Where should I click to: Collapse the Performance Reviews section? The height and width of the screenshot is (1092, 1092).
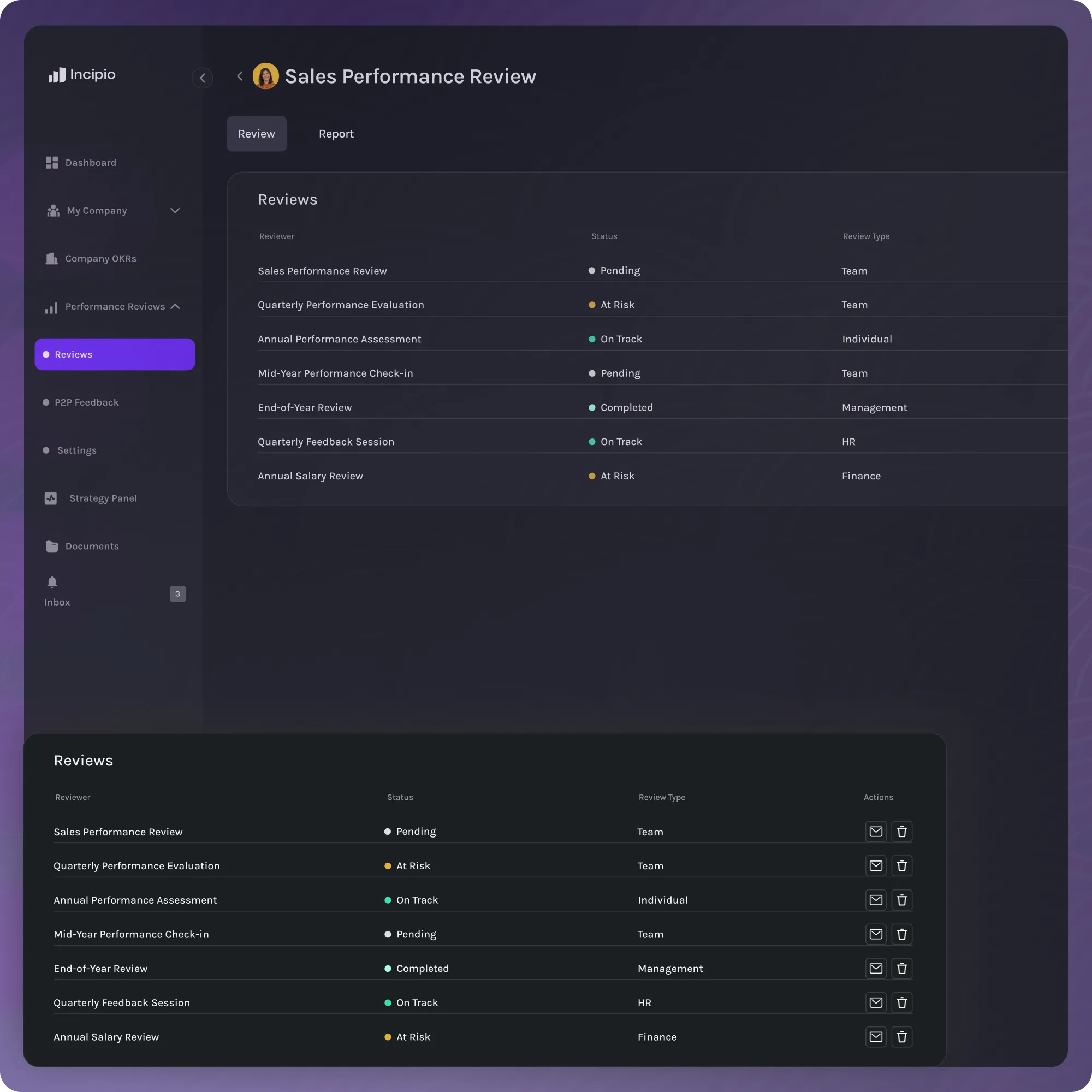[x=175, y=306]
